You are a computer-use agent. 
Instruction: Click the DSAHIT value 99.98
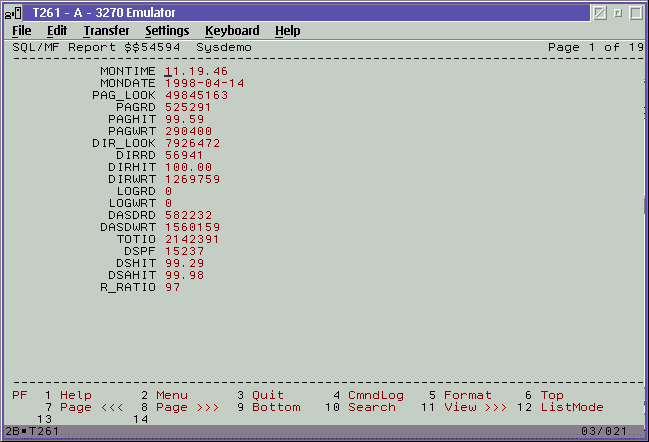click(184, 275)
